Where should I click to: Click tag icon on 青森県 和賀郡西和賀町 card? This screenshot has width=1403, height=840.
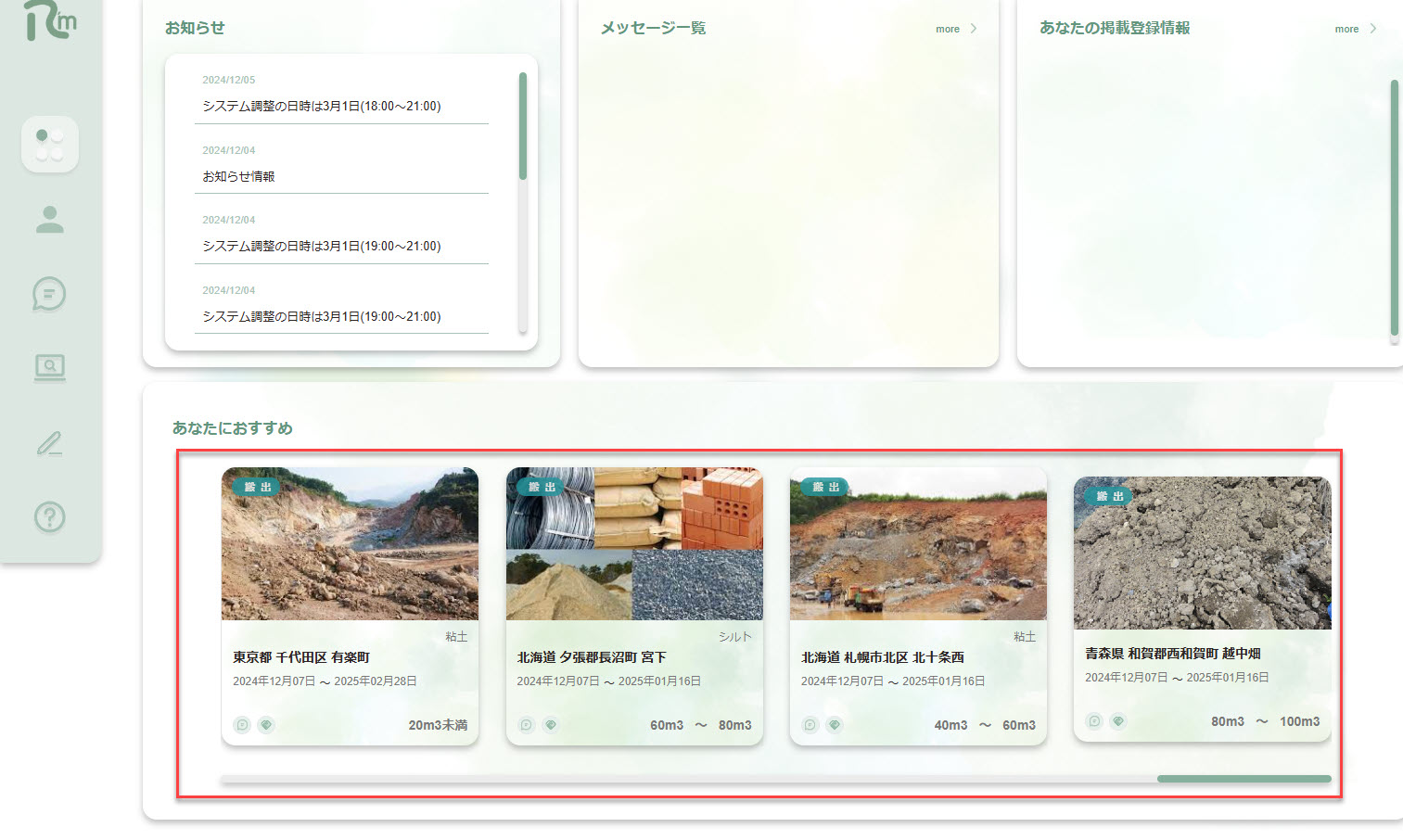pos(1118,721)
